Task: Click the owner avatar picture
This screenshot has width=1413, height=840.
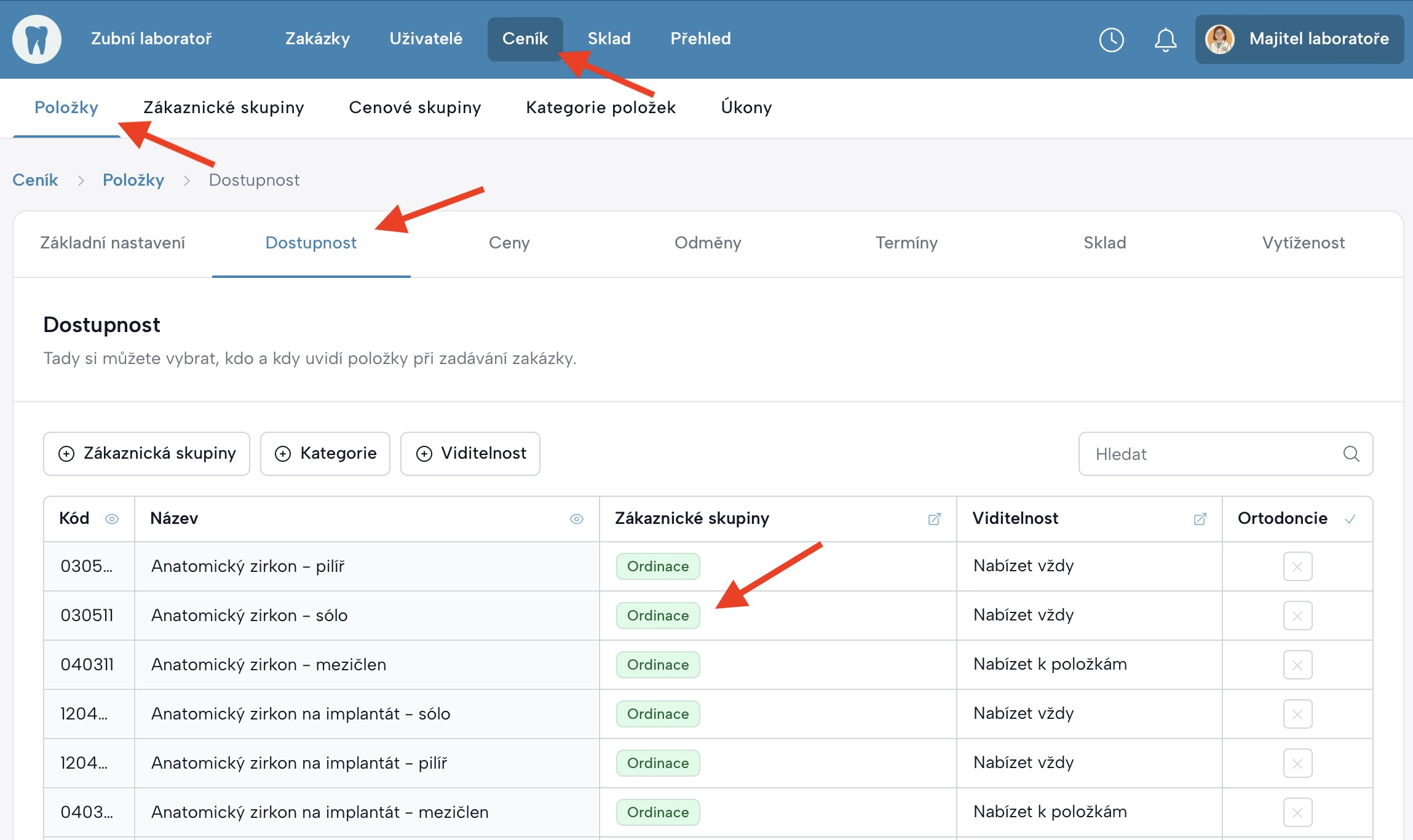Action: tap(1220, 39)
